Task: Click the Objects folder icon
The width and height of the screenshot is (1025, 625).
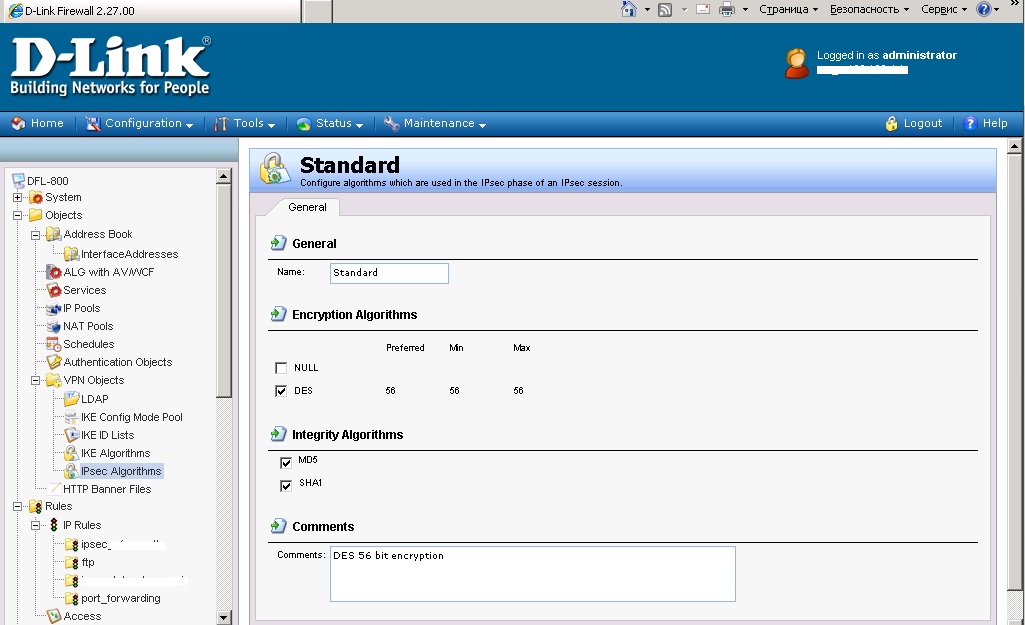Action: 36,215
